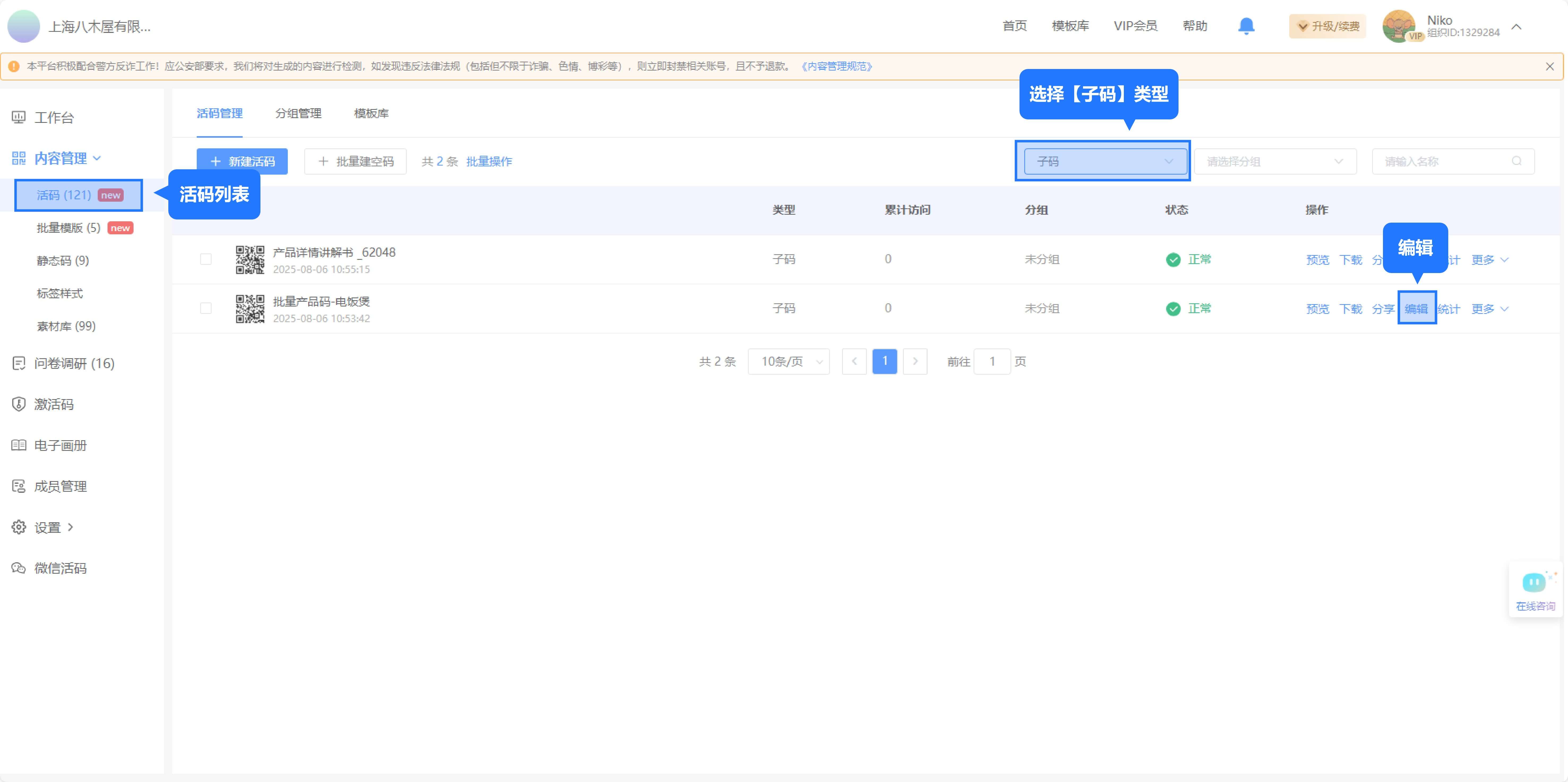The width and height of the screenshot is (1568, 782).
Task: Open the 工作台 dashboard icon
Action: click(x=19, y=118)
